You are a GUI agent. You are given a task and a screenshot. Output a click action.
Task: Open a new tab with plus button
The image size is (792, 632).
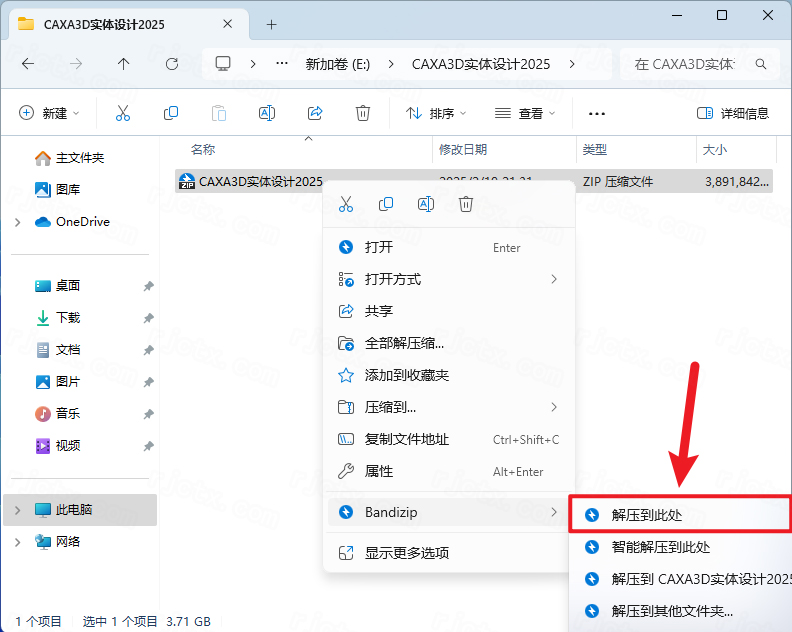[271, 24]
